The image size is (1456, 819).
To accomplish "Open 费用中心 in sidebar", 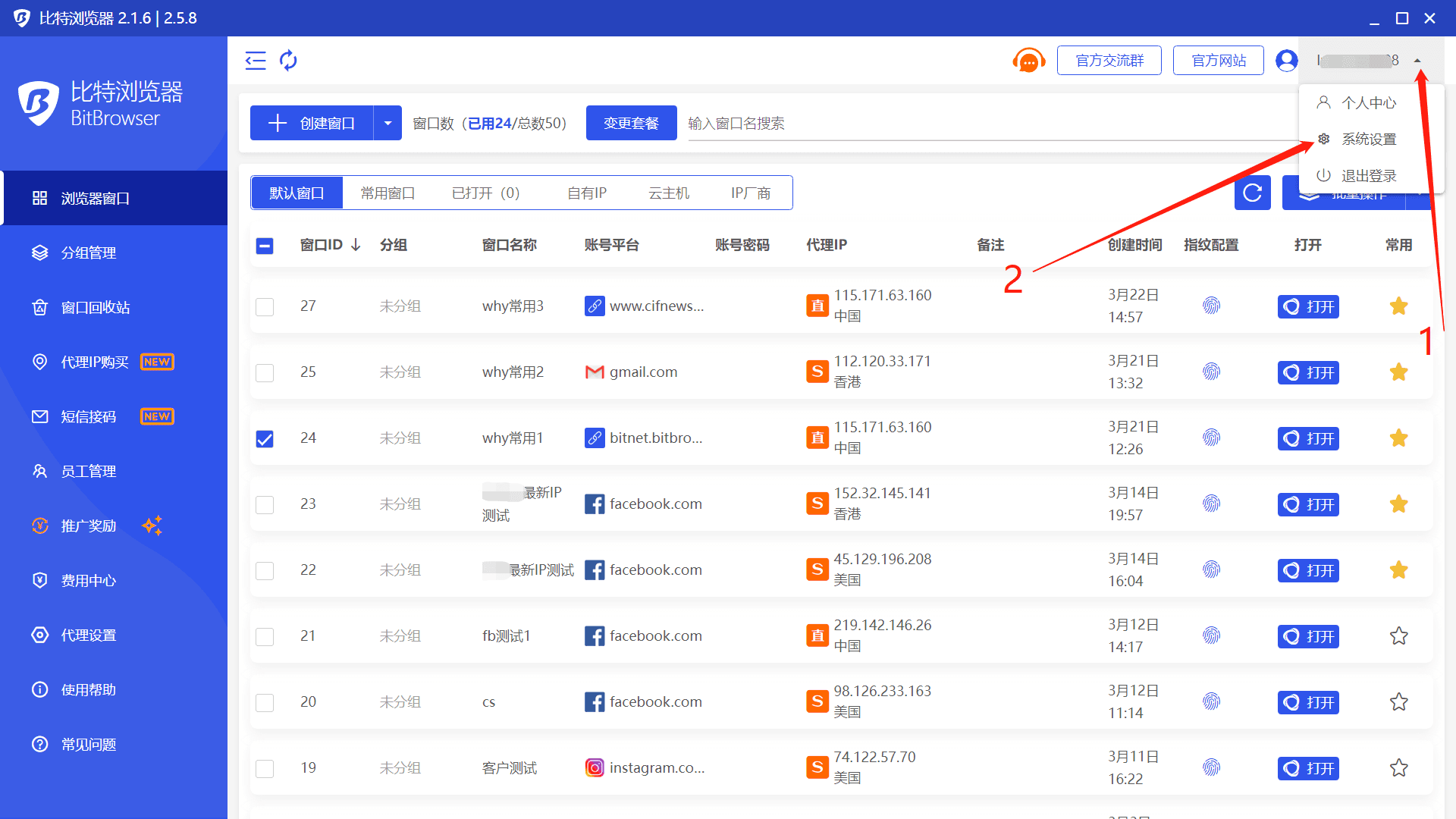I will click(114, 580).
